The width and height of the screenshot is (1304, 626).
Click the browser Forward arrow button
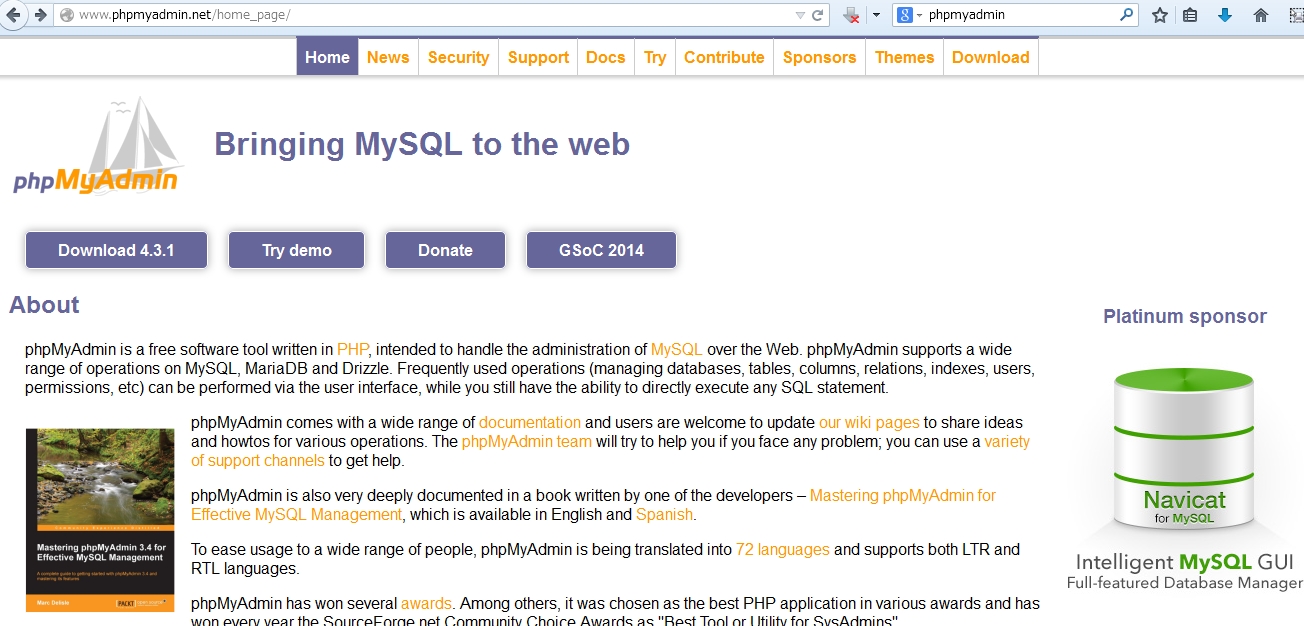coord(40,15)
